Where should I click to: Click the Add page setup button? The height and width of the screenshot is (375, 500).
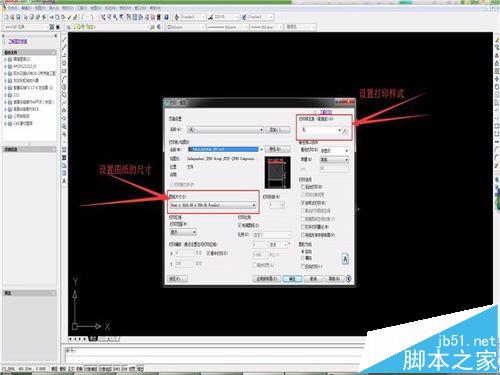278,130
